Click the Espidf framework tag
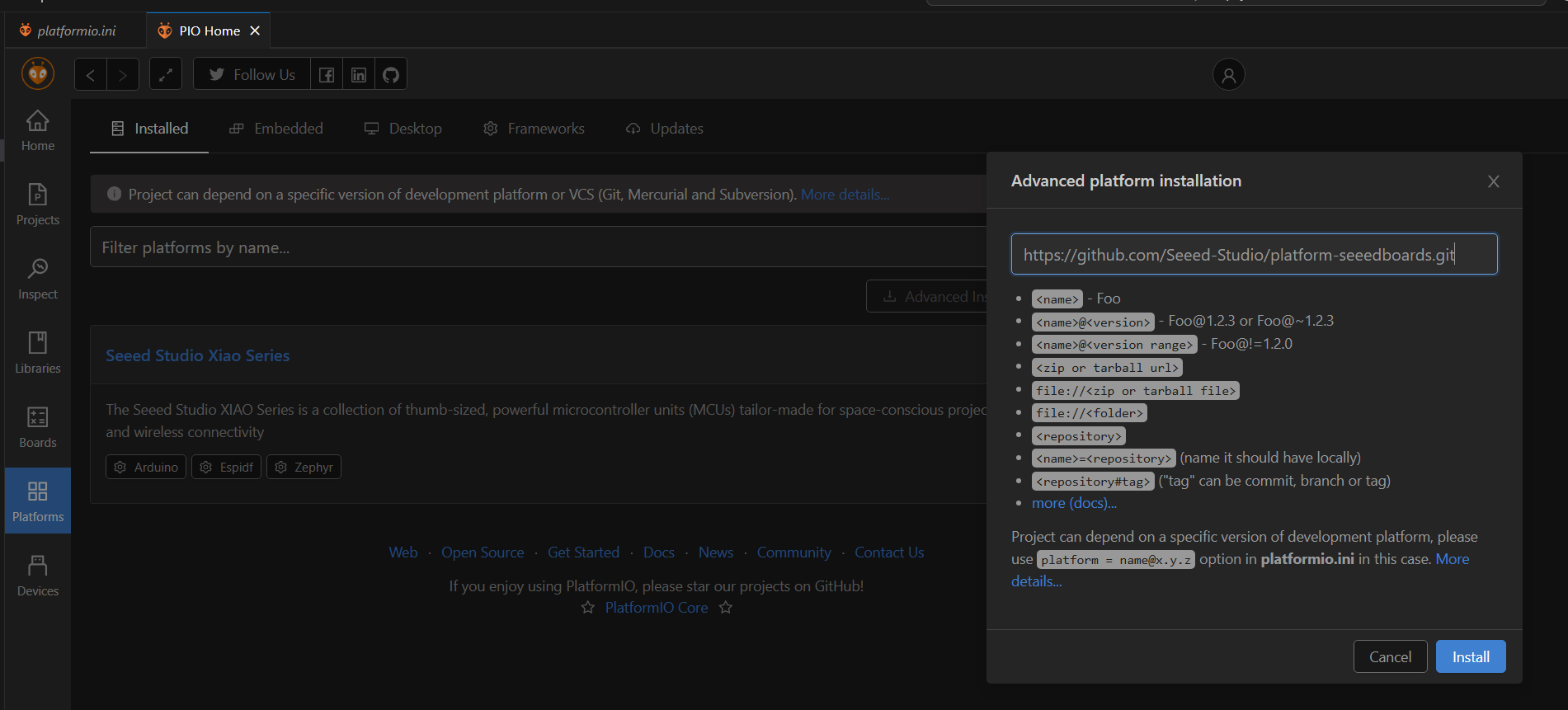 coord(227,467)
